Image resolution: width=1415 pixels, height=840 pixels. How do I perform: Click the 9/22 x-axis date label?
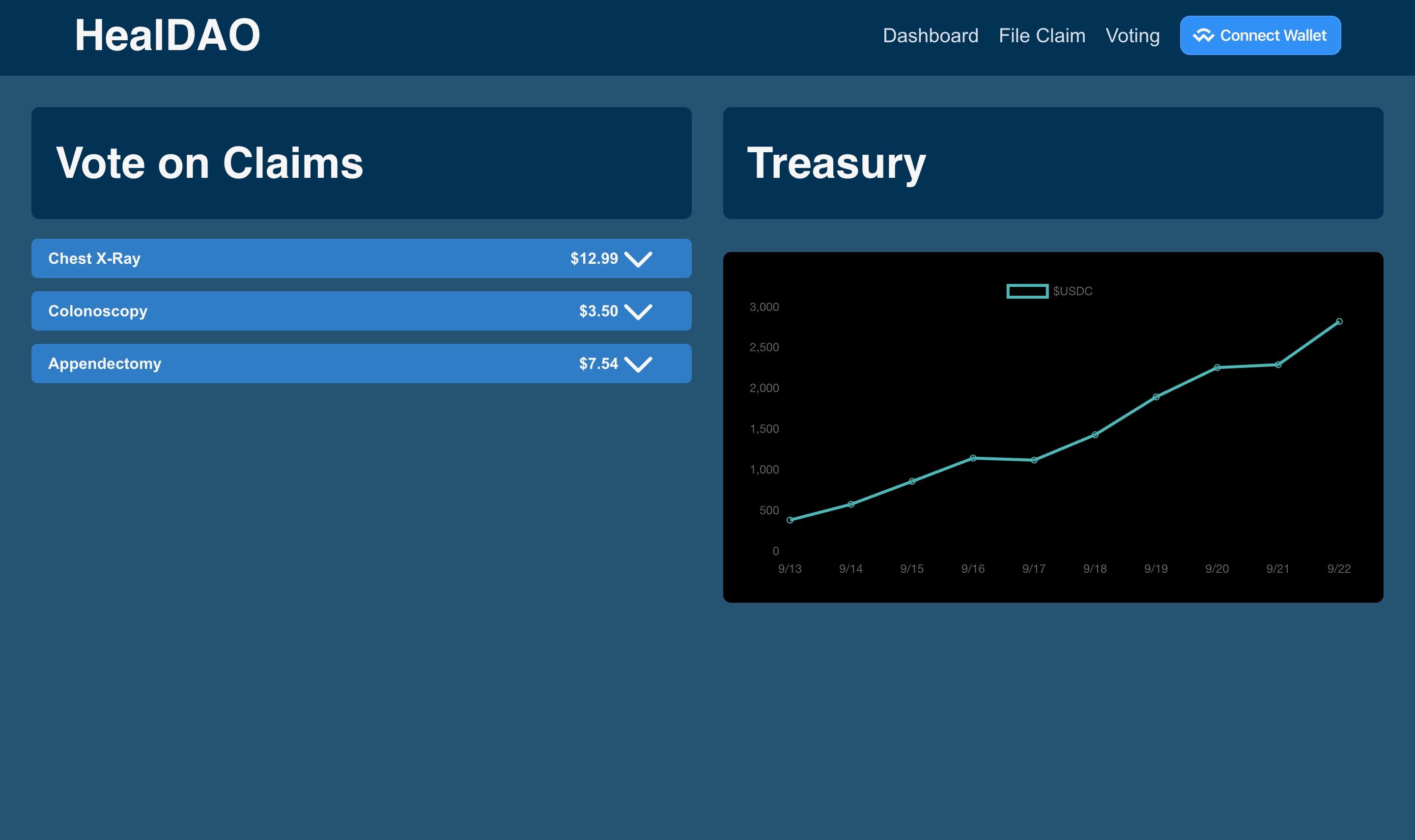click(x=1339, y=569)
